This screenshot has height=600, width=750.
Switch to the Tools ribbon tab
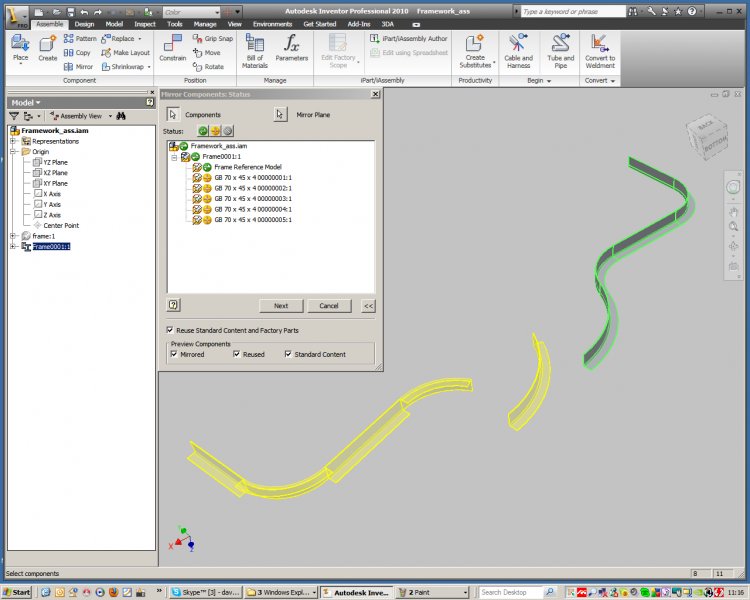pyautogui.click(x=175, y=24)
